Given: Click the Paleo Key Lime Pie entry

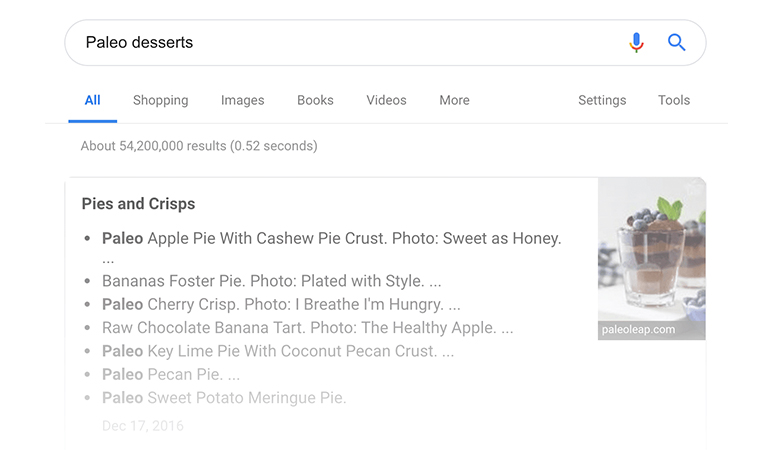Looking at the screenshot, I should click(x=278, y=351).
